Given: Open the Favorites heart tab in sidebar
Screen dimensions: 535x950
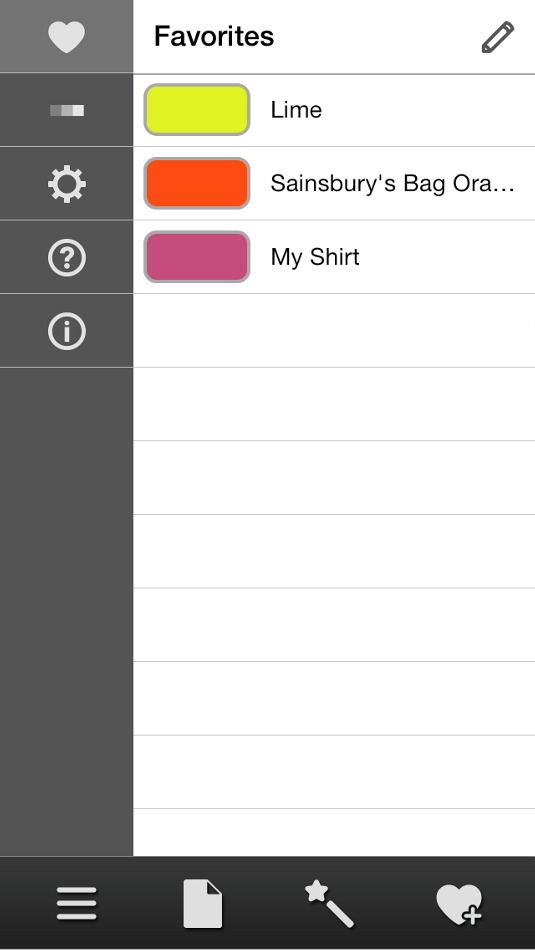Looking at the screenshot, I should (x=67, y=36).
